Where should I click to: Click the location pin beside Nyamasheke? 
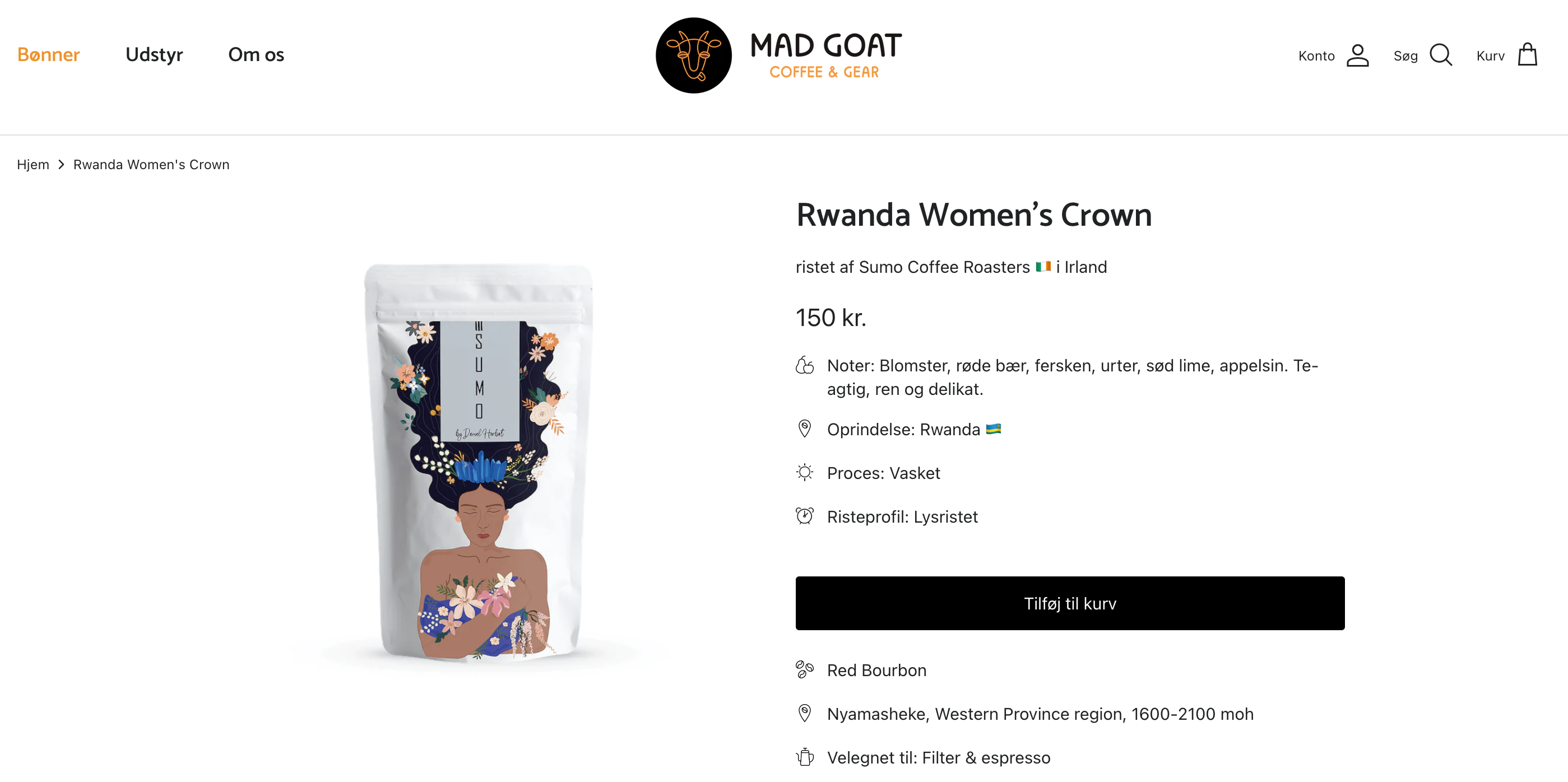[x=804, y=713]
